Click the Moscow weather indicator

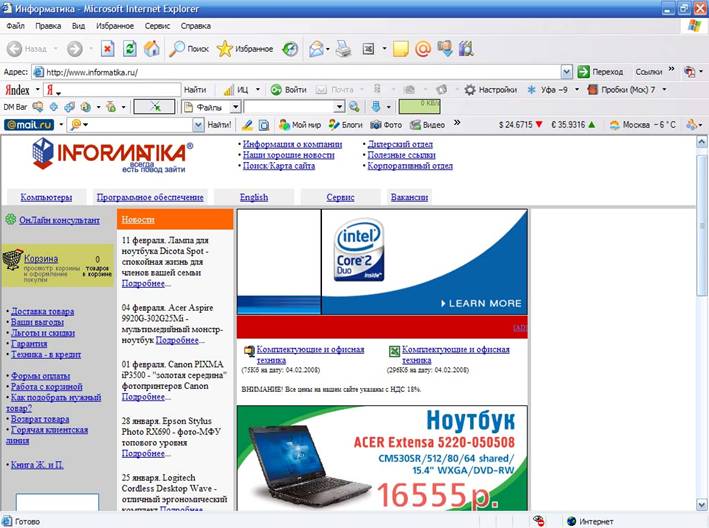point(643,124)
